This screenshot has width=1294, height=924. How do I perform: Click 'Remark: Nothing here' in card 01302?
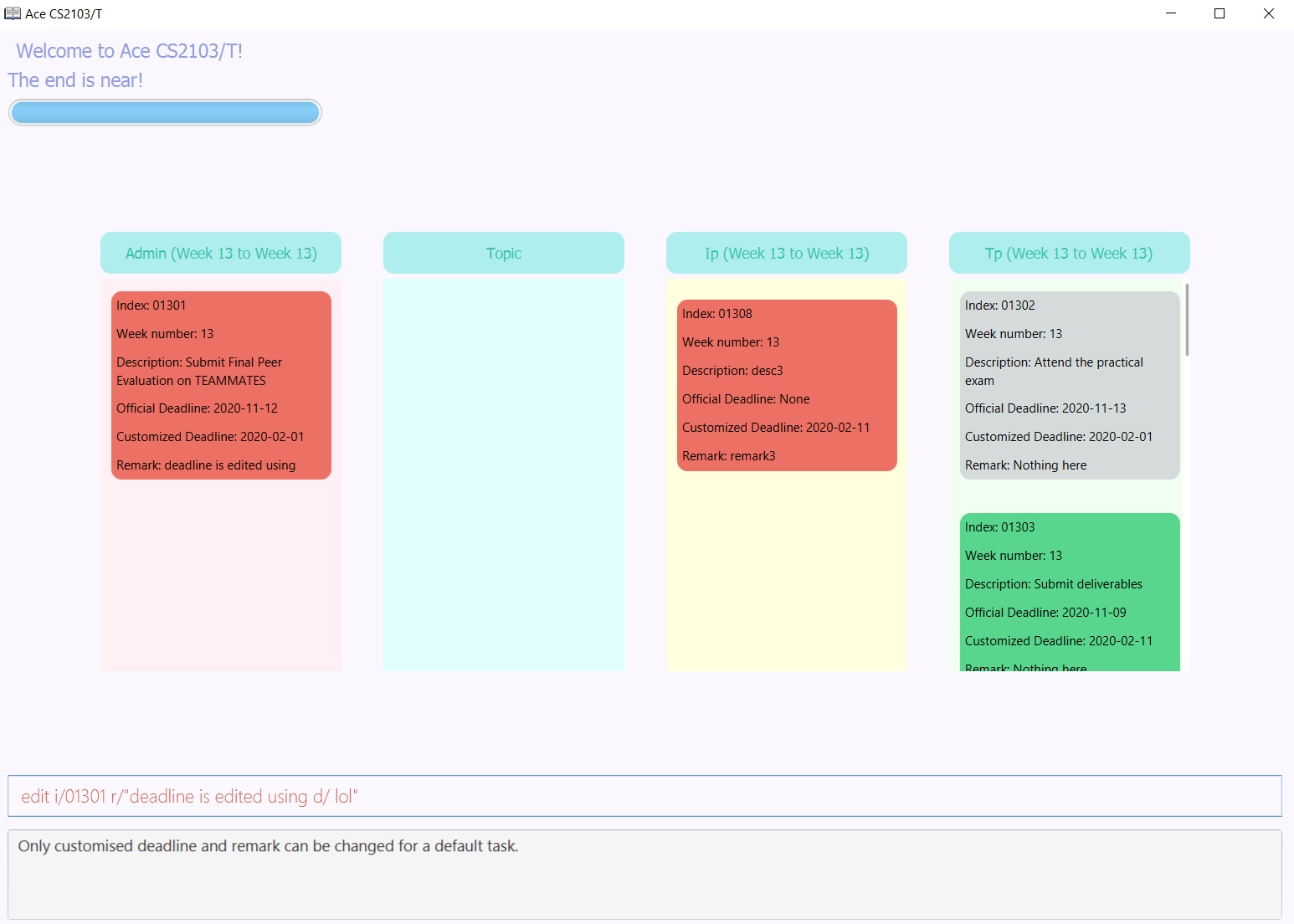[x=1026, y=465]
